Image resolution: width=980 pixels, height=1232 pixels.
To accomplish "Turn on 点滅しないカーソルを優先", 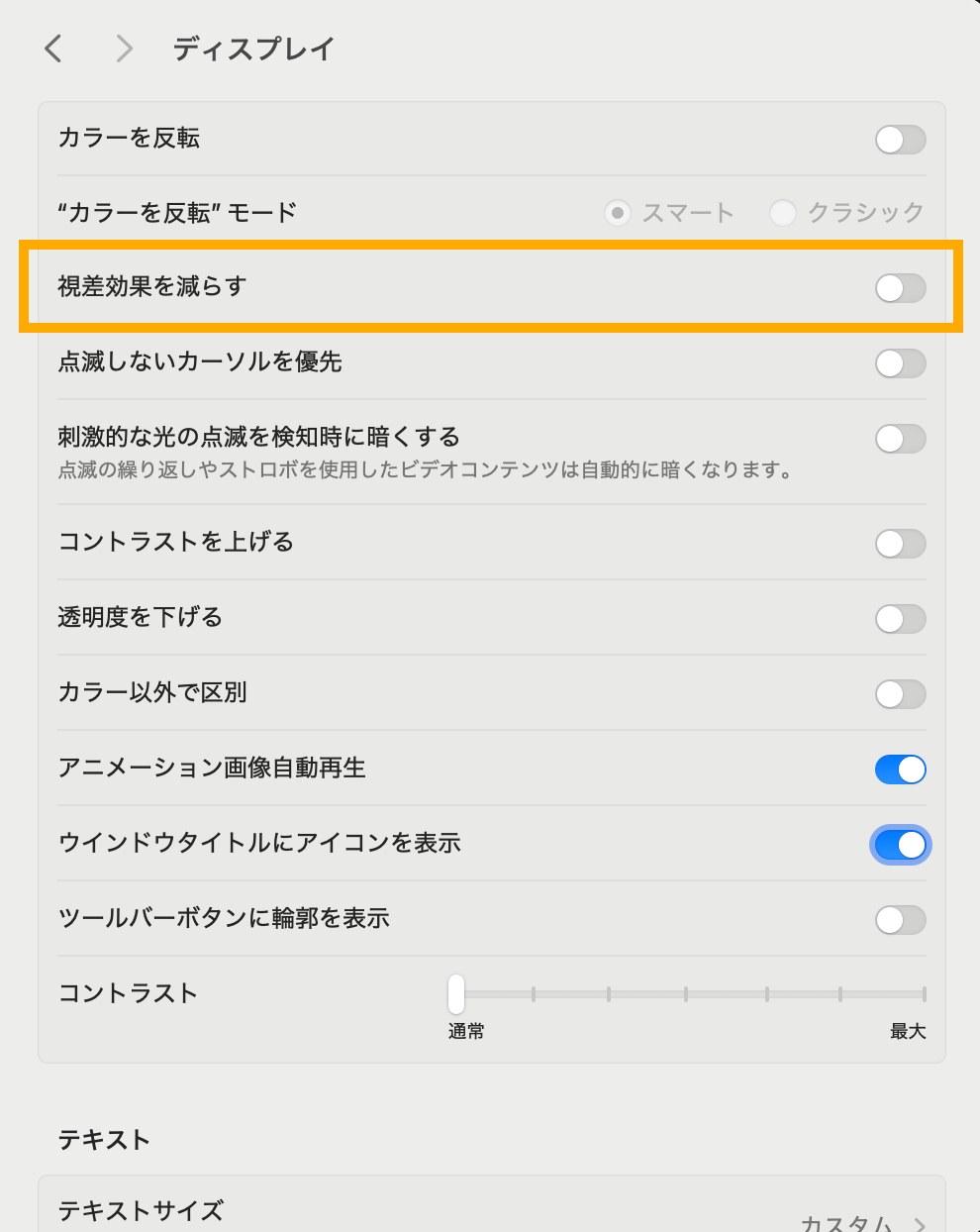I will (900, 363).
